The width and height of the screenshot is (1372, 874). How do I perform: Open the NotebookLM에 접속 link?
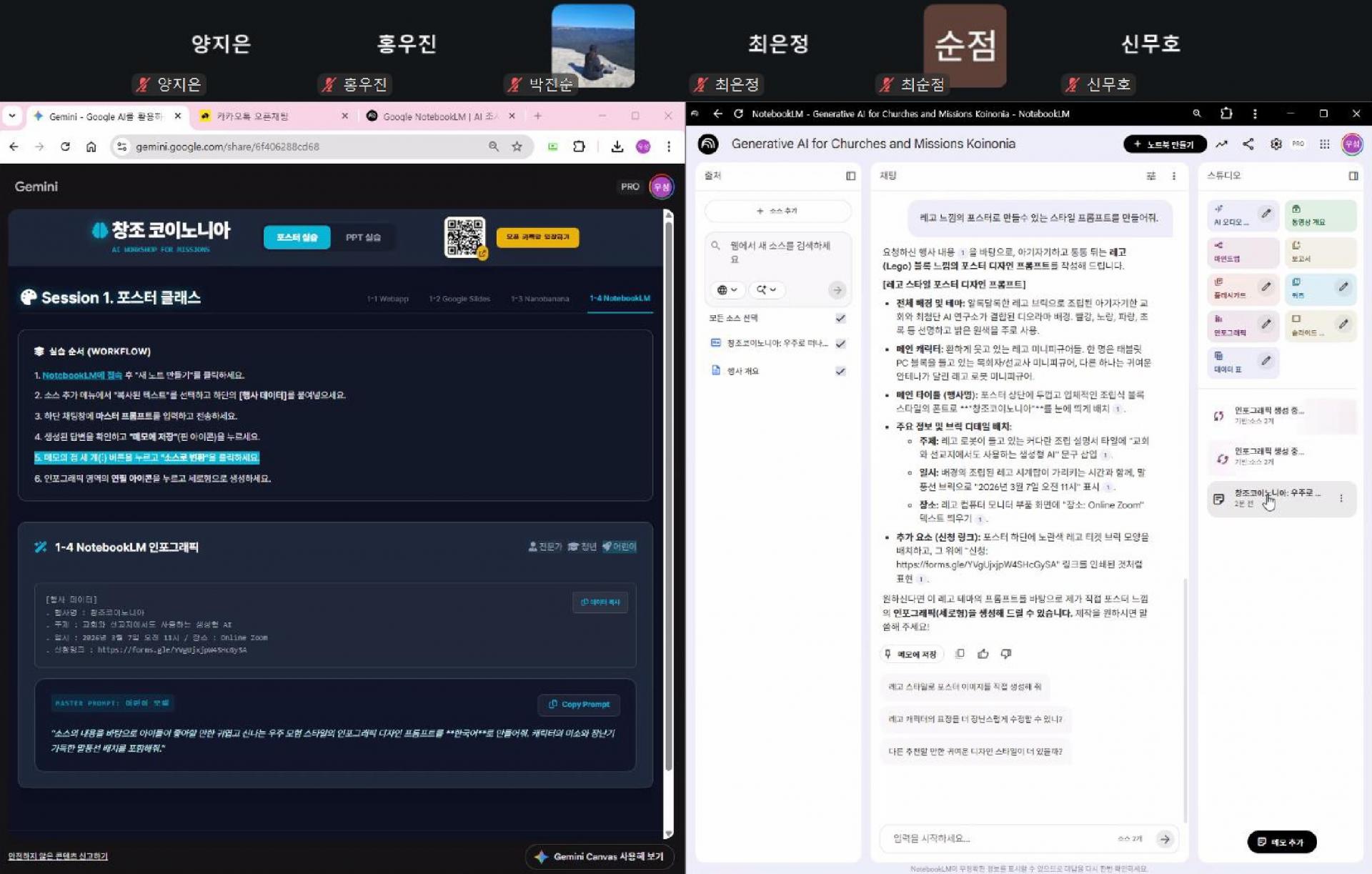click(x=82, y=375)
